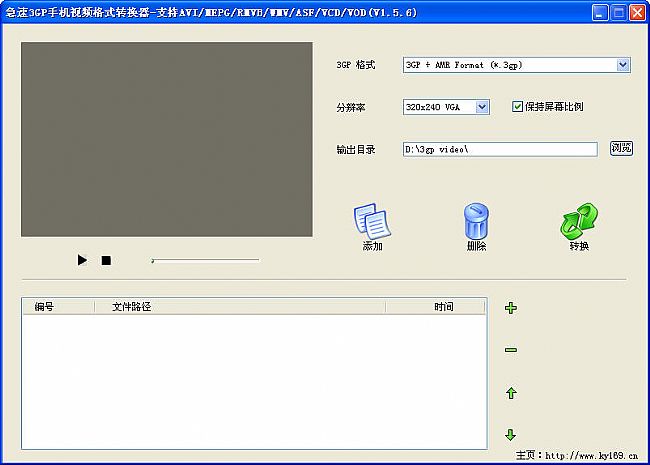The height and width of the screenshot is (465, 650).
Task: Remove file using green minus icon
Action: pos(511,350)
